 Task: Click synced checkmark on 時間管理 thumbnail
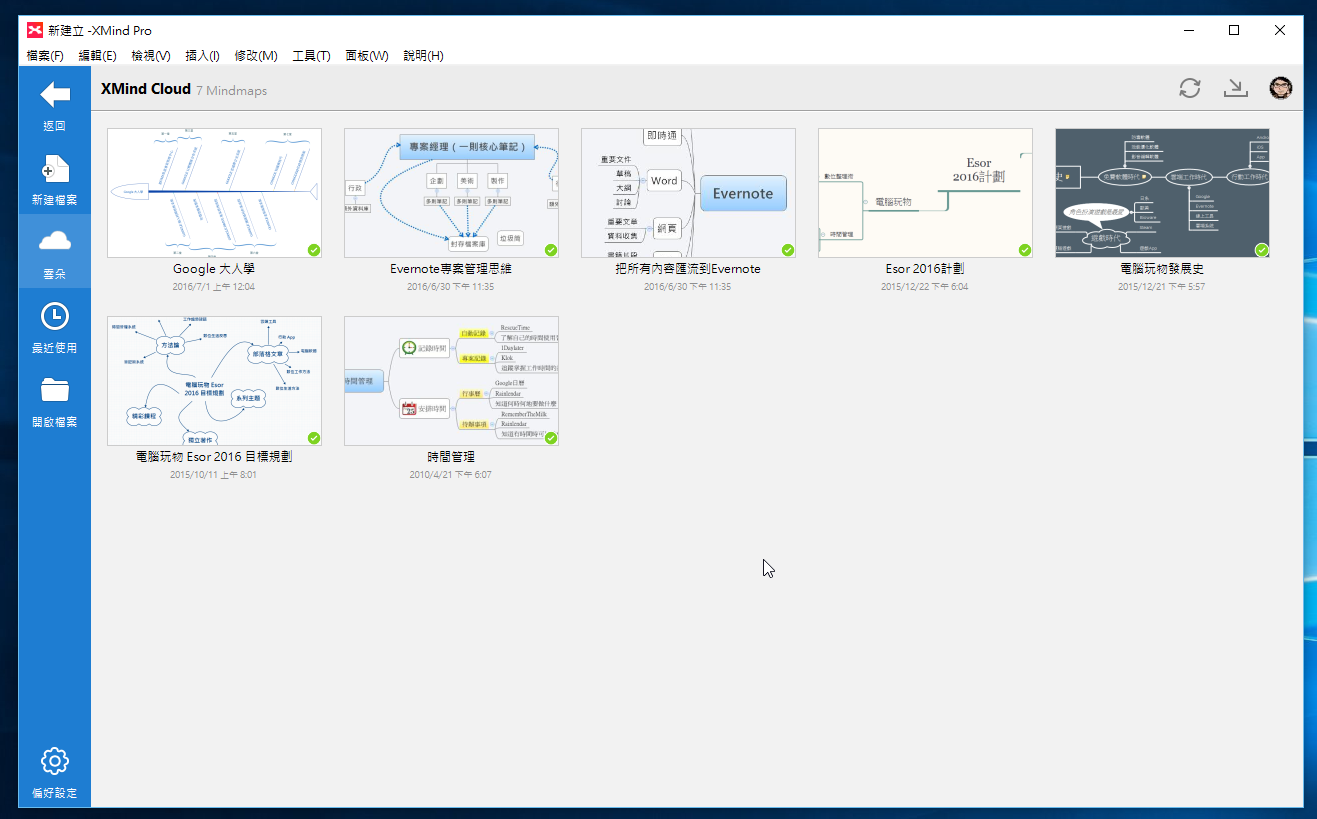(551, 438)
